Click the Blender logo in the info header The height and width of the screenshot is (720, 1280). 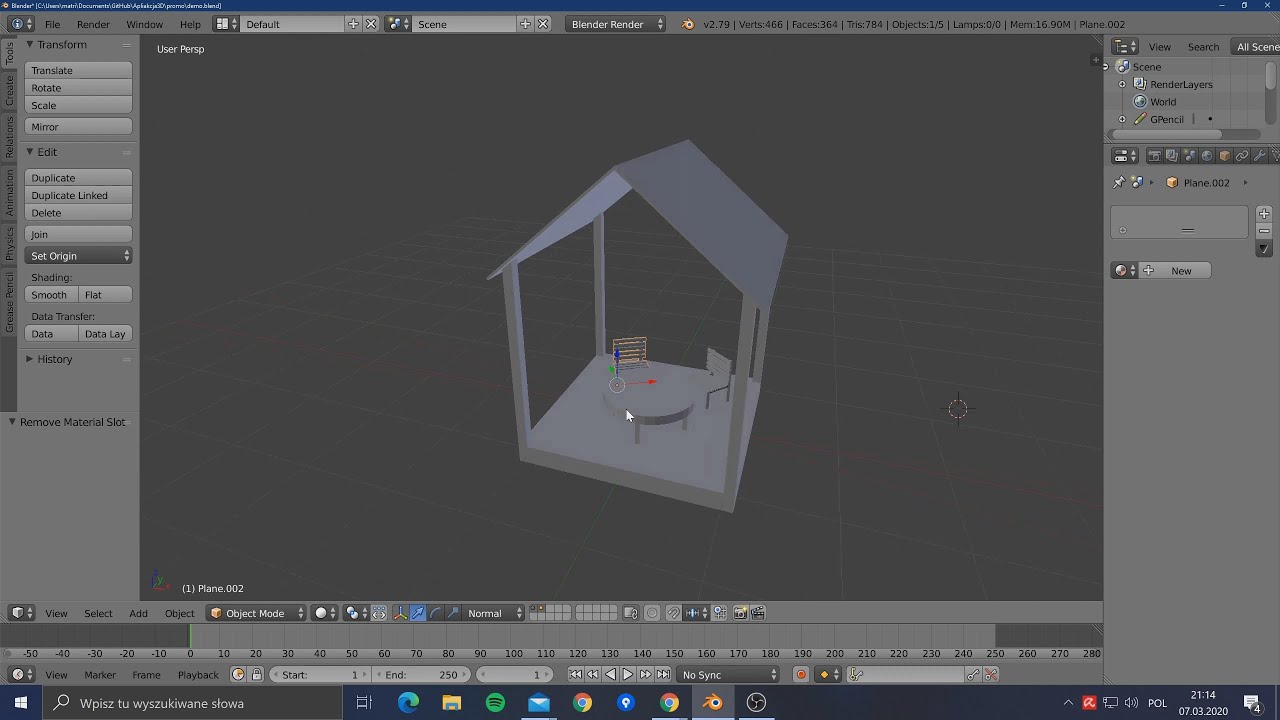688,24
